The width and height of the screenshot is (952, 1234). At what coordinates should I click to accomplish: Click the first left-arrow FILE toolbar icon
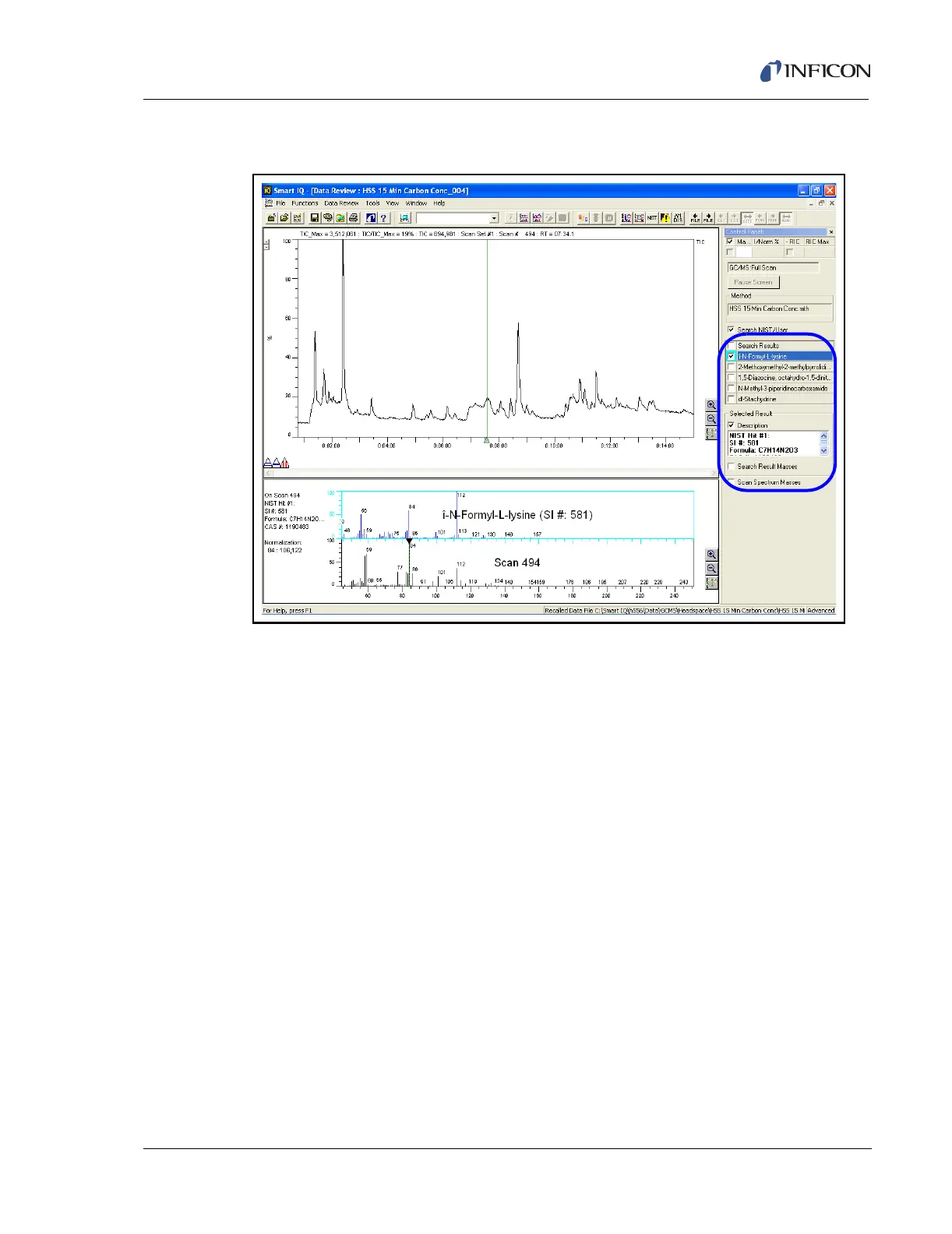pos(695,218)
